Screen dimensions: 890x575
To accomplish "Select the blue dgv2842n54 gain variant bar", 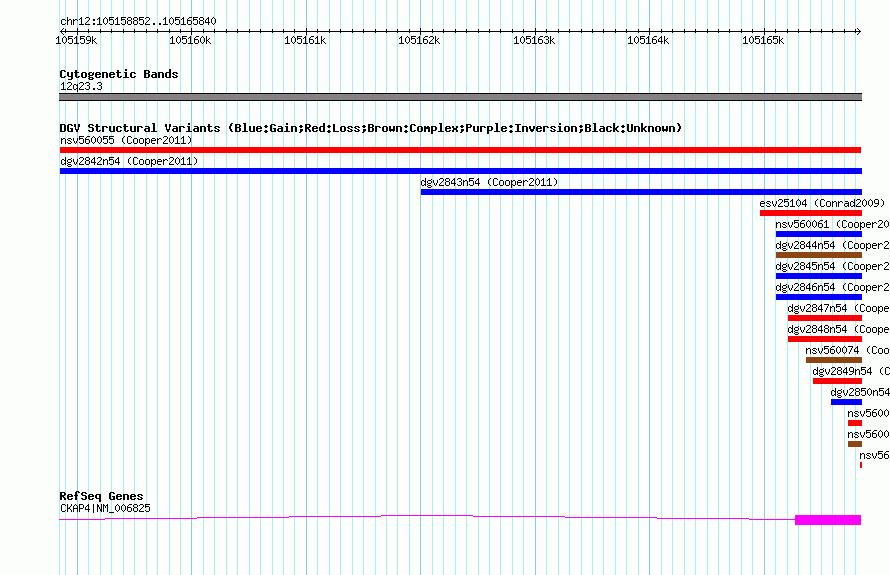I will [x=460, y=171].
